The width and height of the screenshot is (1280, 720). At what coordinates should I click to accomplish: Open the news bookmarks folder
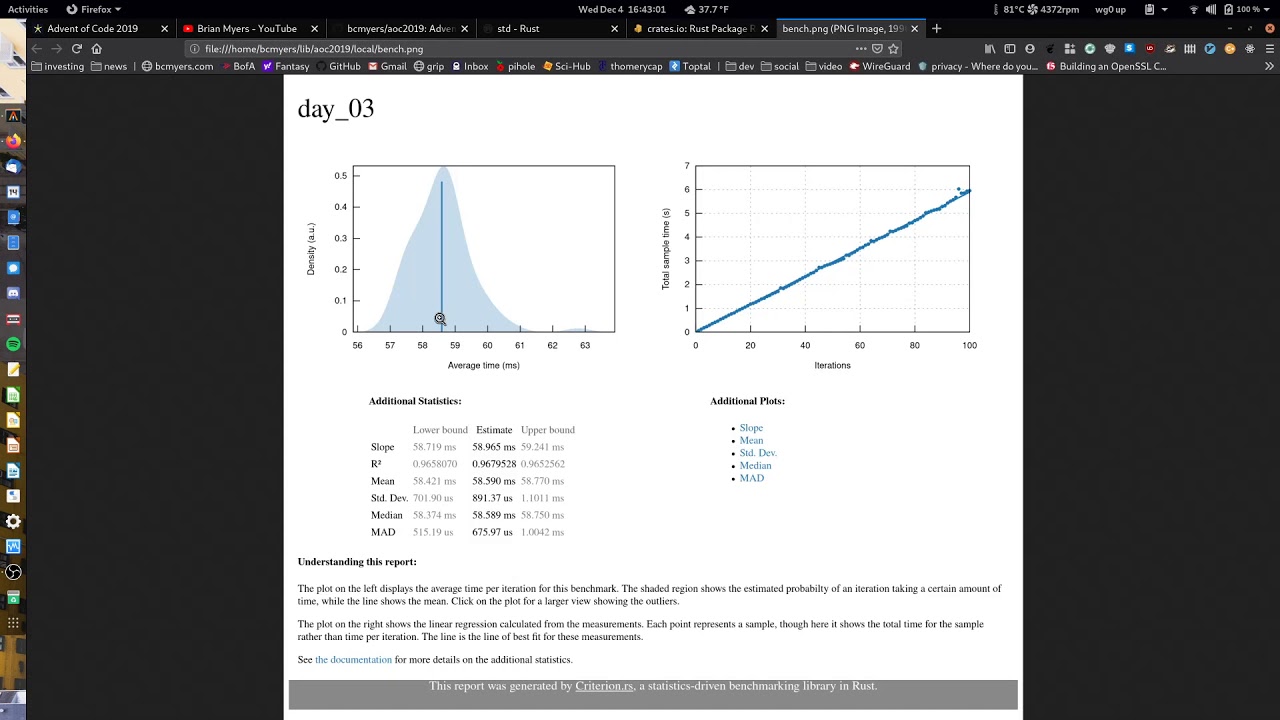[x=109, y=66]
